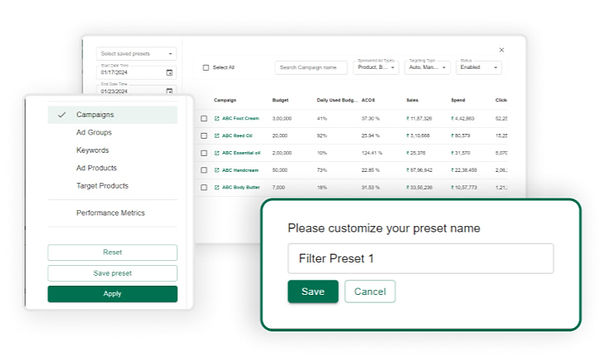The height and width of the screenshot is (363, 600).
Task: Open the Status dropdown showing Enabled
Action: 479,67
